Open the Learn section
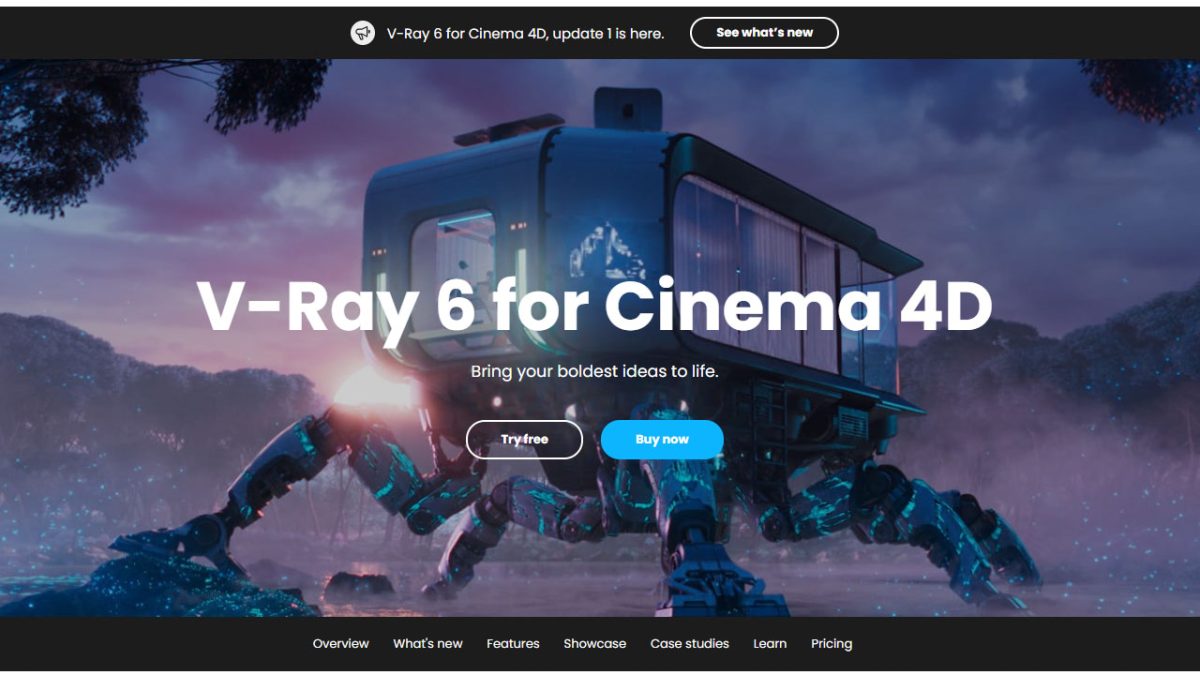Image resolution: width=1200 pixels, height=675 pixels. (x=769, y=643)
